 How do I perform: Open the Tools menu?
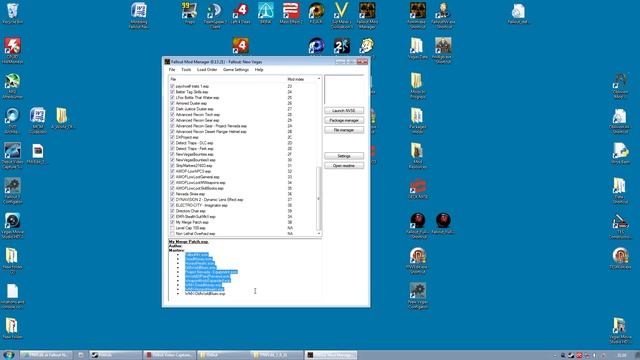coord(186,70)
